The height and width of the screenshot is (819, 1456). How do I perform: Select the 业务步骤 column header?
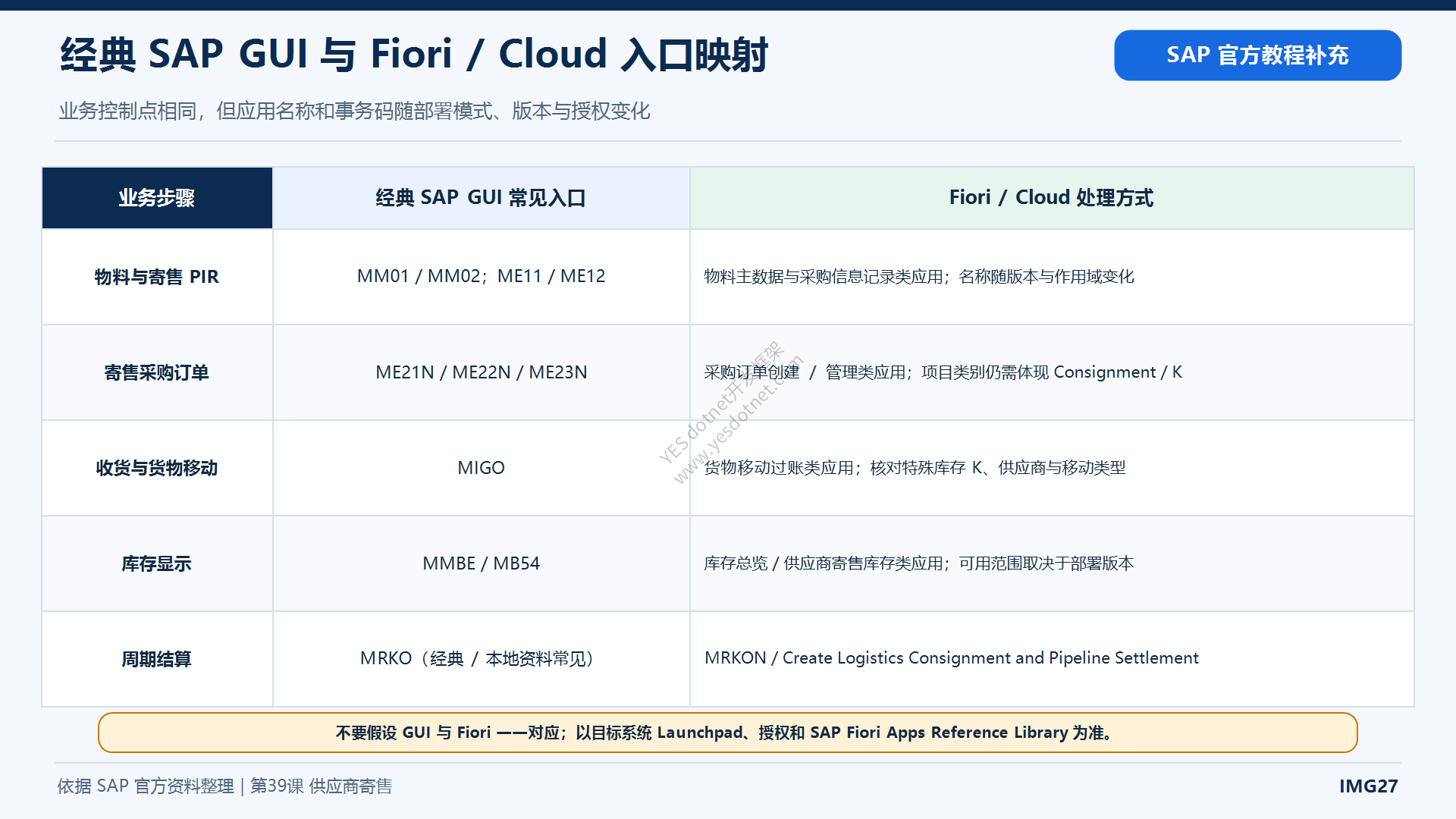[157, 198]
